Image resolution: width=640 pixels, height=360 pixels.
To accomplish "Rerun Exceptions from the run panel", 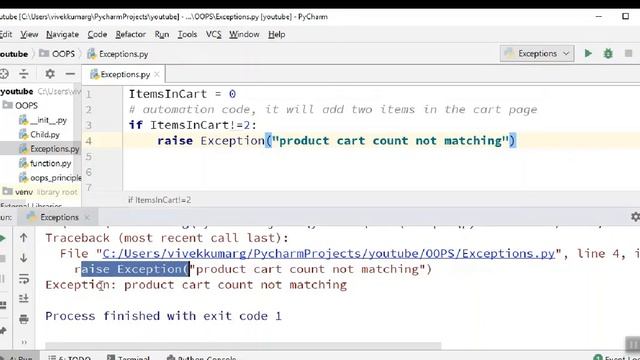I will pyautogui.click(x=3, y=238).
